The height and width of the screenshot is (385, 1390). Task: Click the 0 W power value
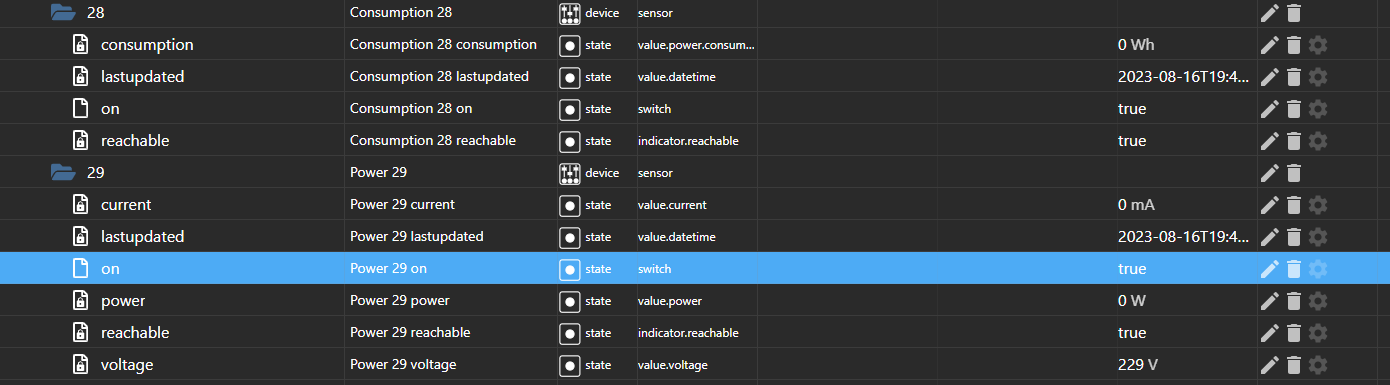[x=1132, y=301]
